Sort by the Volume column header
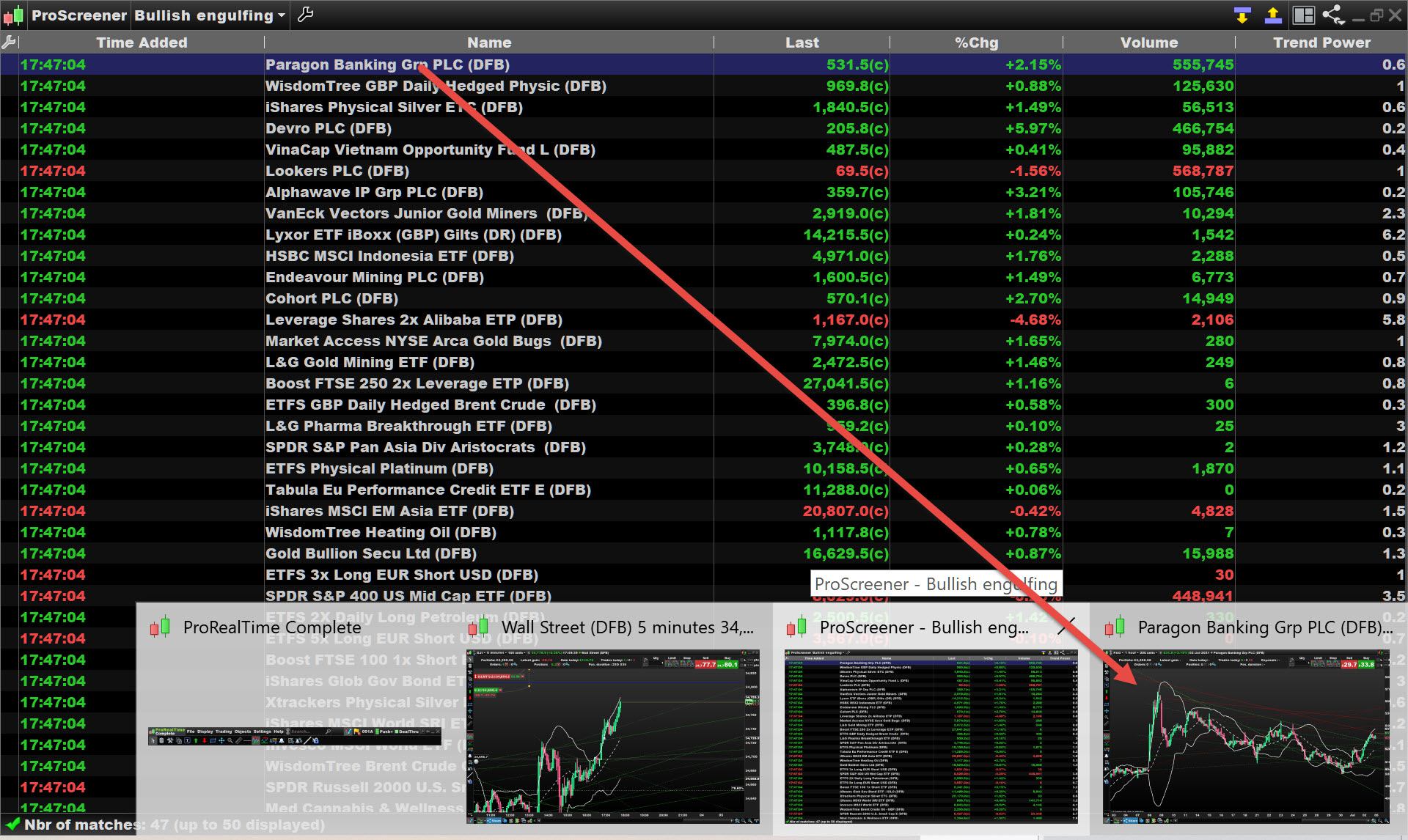Screen dimensions: 1408x840 point(1148,43)
